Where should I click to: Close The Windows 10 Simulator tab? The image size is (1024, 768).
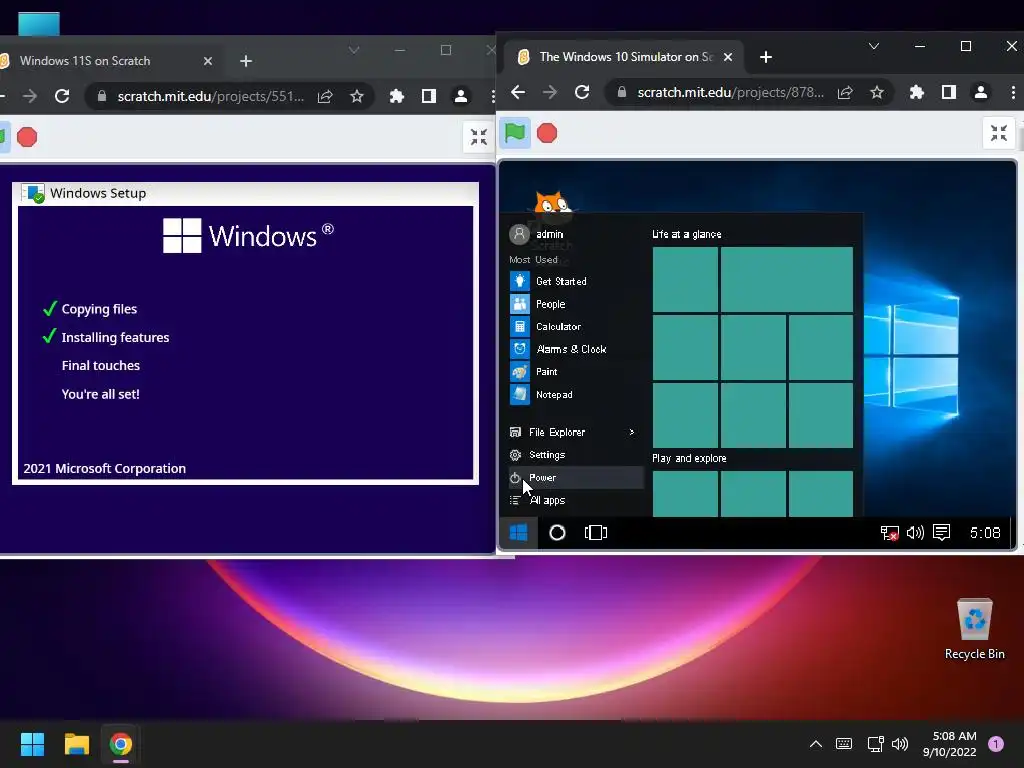(728, 57)
